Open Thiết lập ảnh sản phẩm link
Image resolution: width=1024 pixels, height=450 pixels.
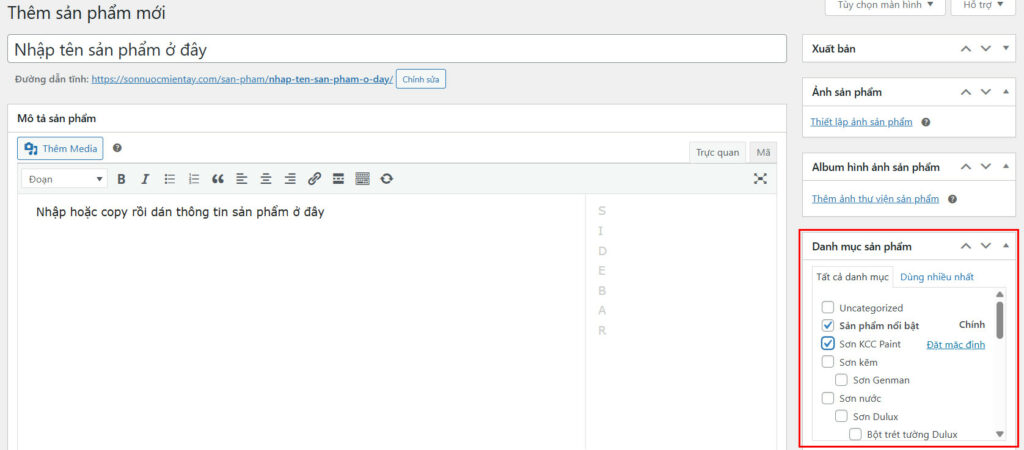click(861, 122)
